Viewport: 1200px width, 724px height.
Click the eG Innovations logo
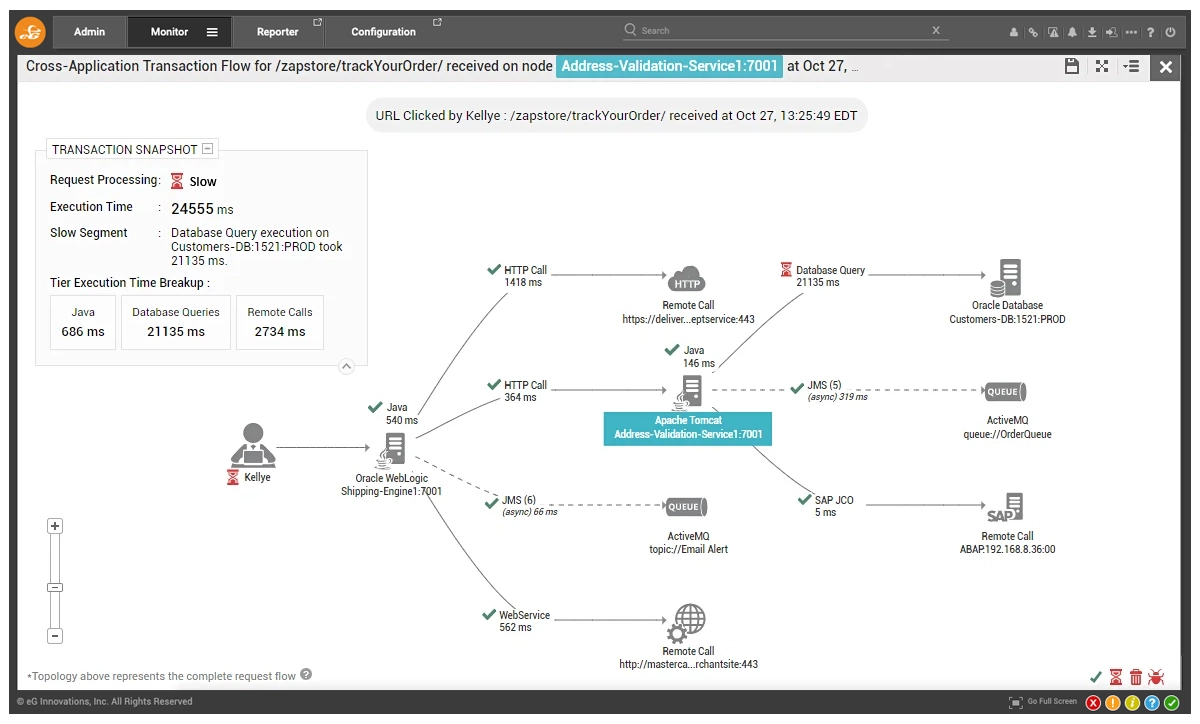pos(31,32)
